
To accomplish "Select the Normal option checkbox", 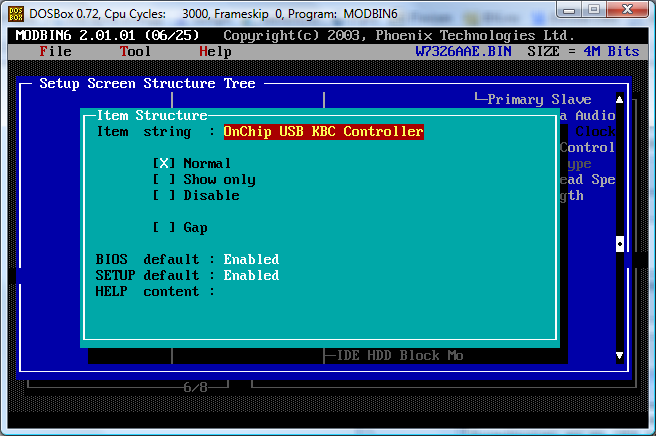I will point(164,163).
